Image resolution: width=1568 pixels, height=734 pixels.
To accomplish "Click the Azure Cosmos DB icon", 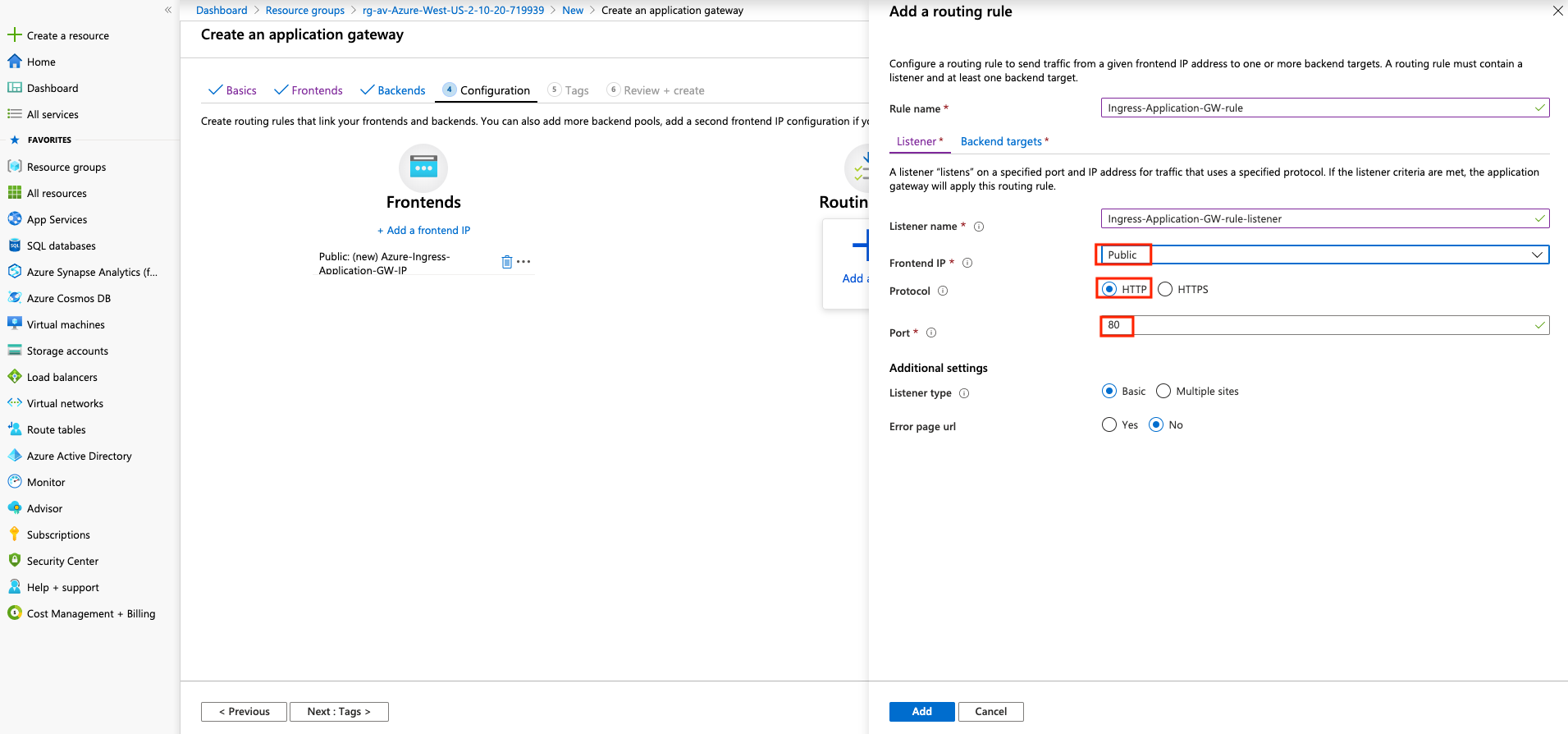I will tap(14, 298).
